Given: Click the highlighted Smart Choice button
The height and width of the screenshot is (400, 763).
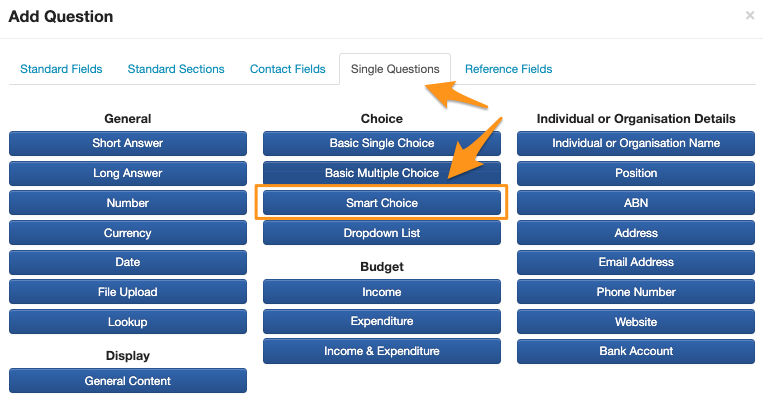Looking at the screenshot, I should pos(382,203).
